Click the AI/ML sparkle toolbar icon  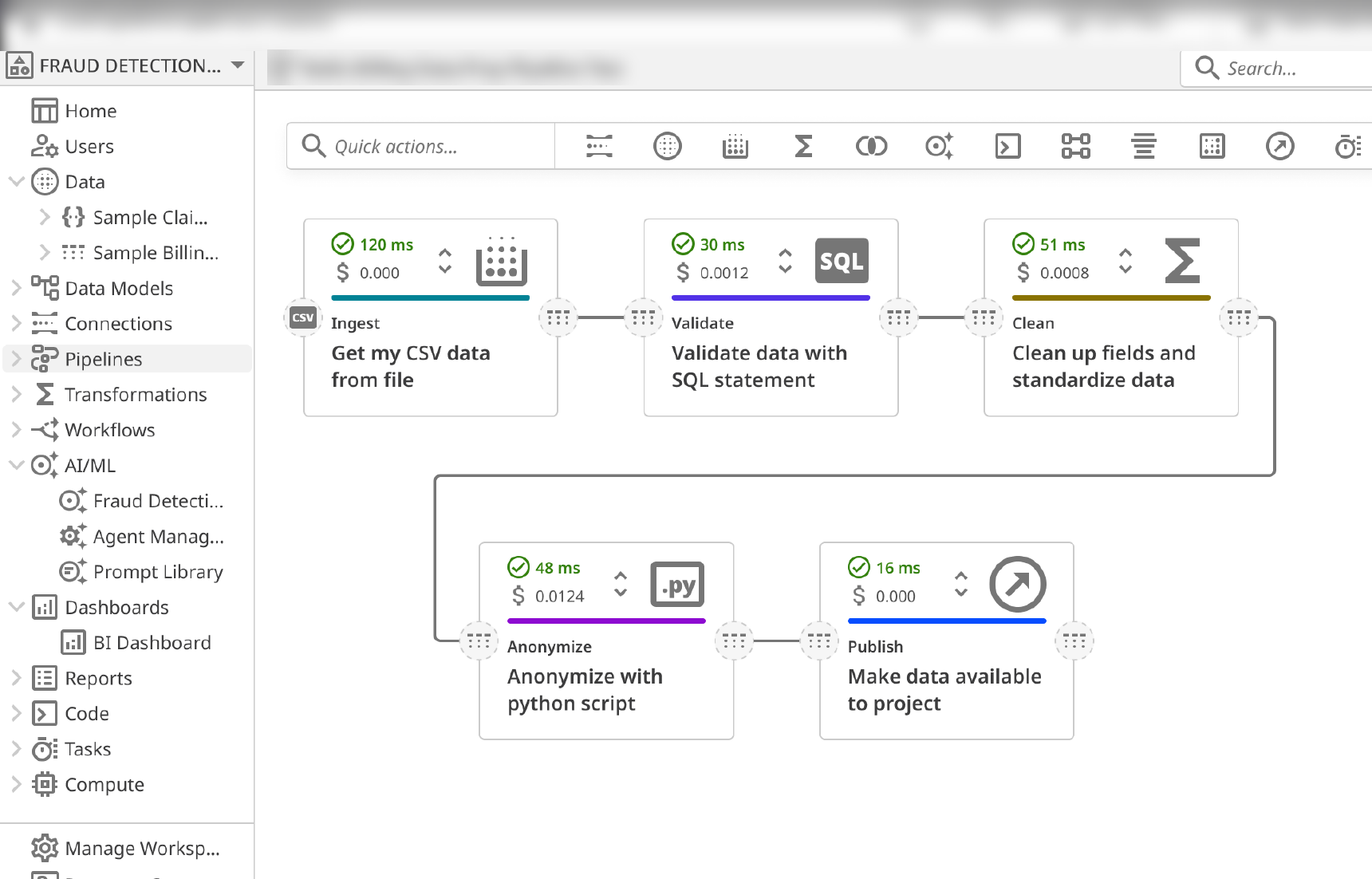(x=940, y=146)
